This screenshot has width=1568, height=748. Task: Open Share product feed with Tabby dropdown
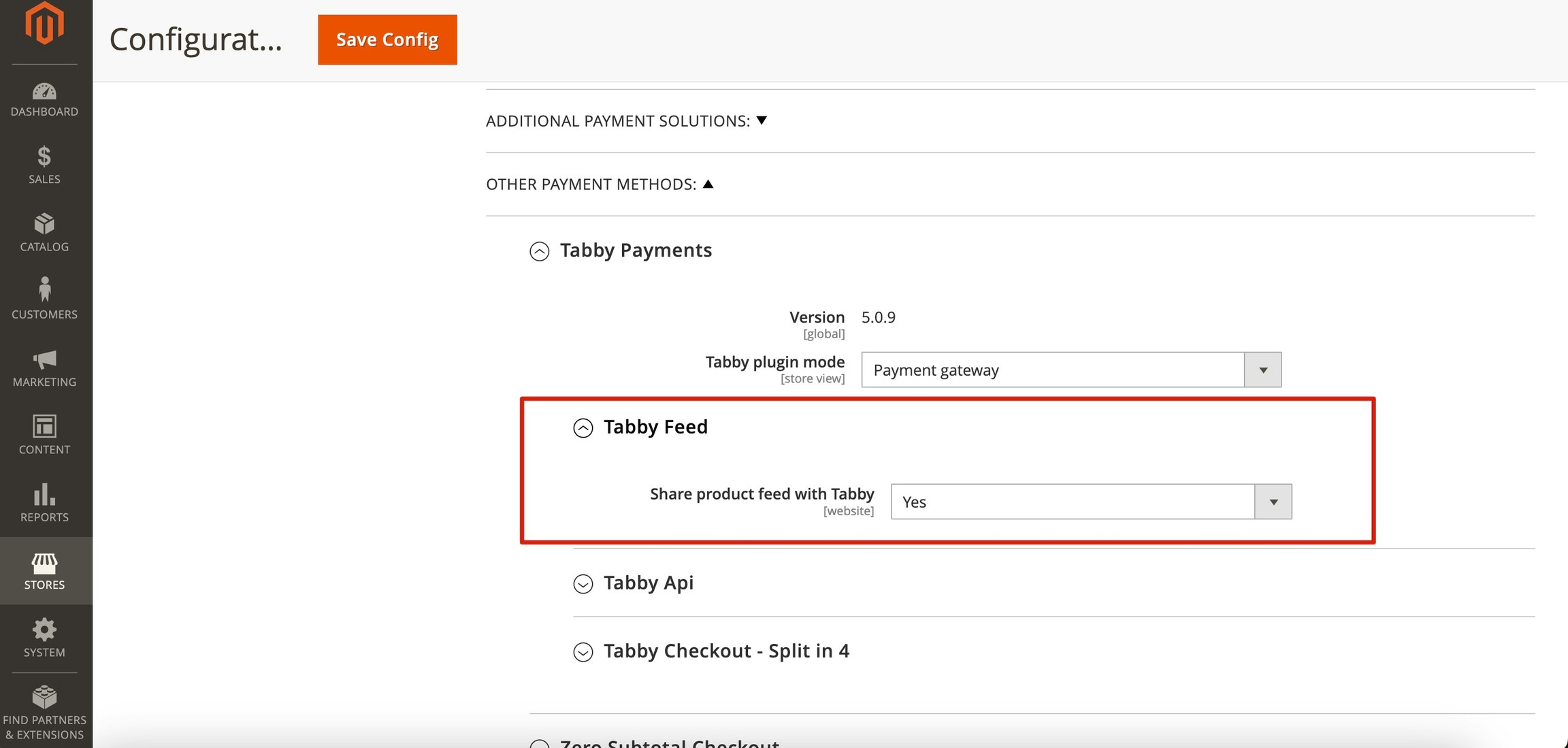(1091, 502)
